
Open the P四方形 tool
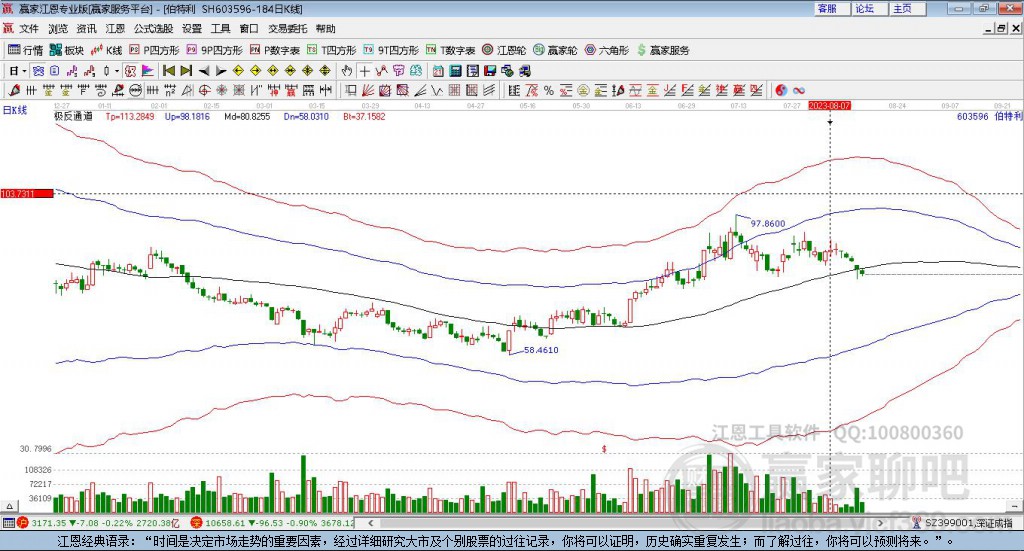pyautogui.click(x=154, y=50)
